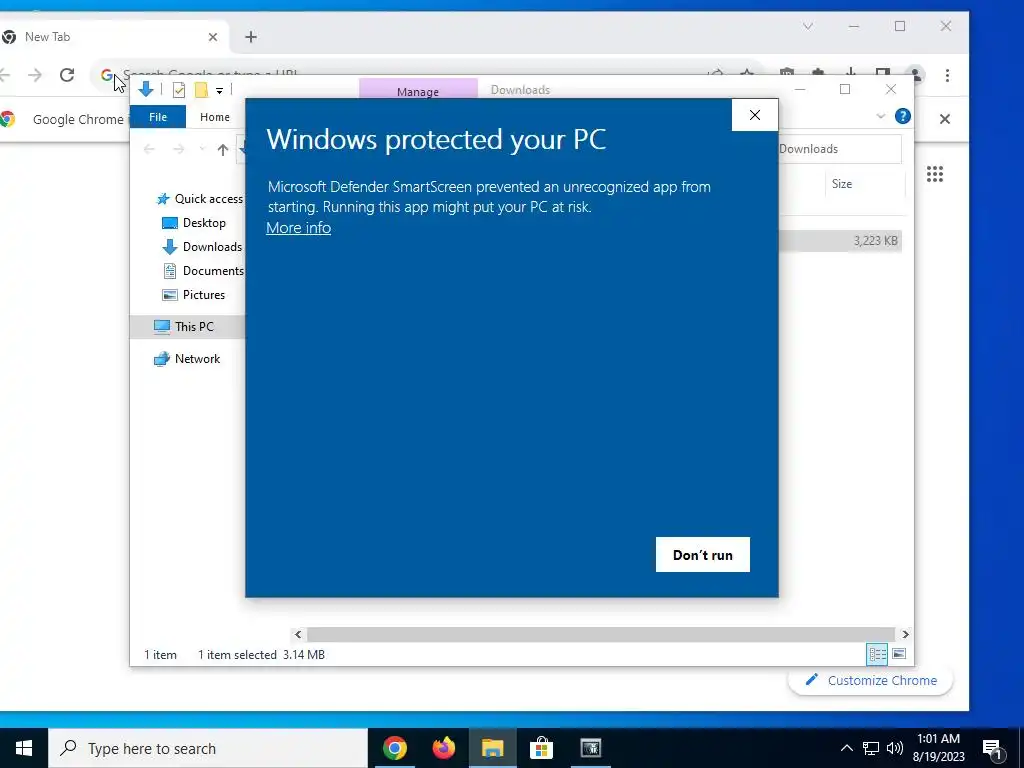1024x768 pixels.
Task: Open the volume icon in system tray
Action: (895, 748)
